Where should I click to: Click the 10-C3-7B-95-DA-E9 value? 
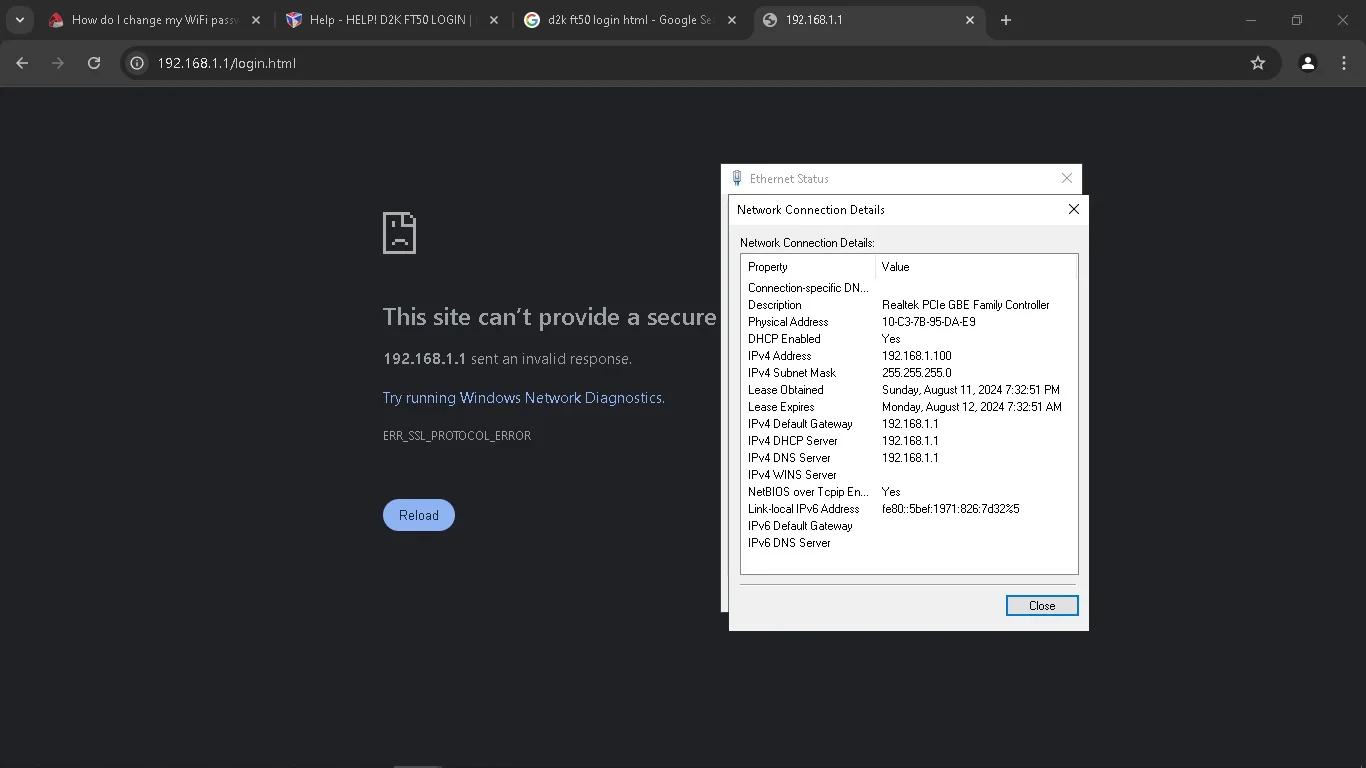(929, 322)
